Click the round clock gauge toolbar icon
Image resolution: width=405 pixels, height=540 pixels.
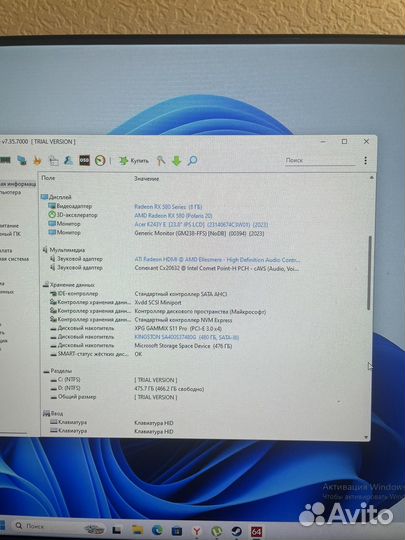pos(100,160)
